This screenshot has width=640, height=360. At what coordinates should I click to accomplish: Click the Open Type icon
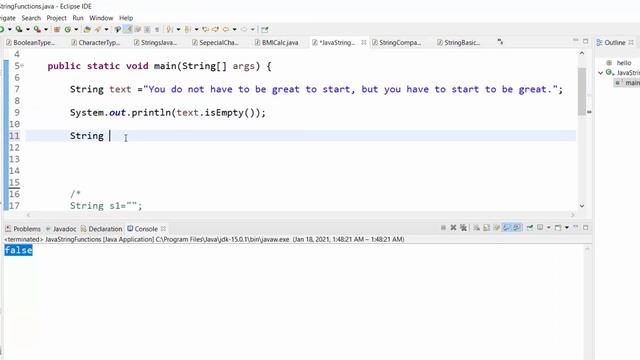[87, 29]
